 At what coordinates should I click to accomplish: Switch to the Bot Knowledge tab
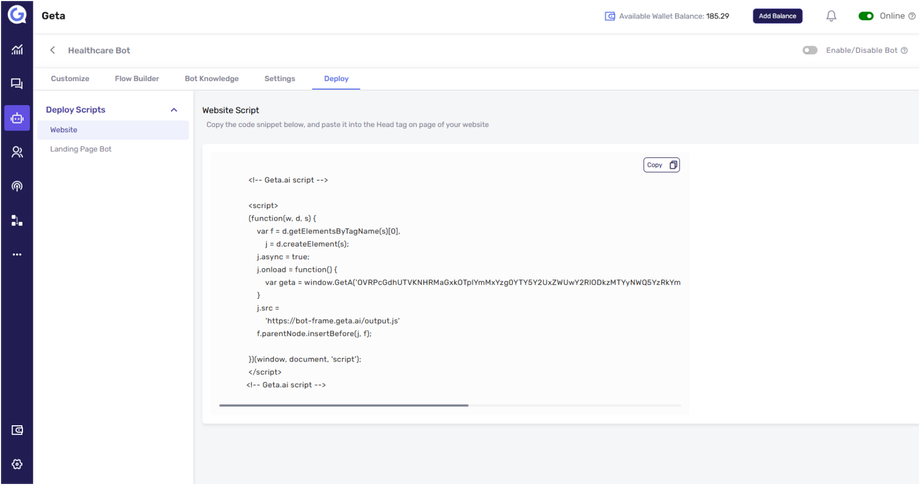[x=212, y=78]
